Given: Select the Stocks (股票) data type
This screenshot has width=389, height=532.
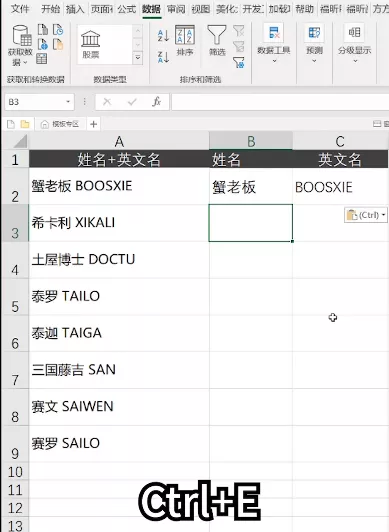Looking at the screenshot, I should (x=91, y=44).
